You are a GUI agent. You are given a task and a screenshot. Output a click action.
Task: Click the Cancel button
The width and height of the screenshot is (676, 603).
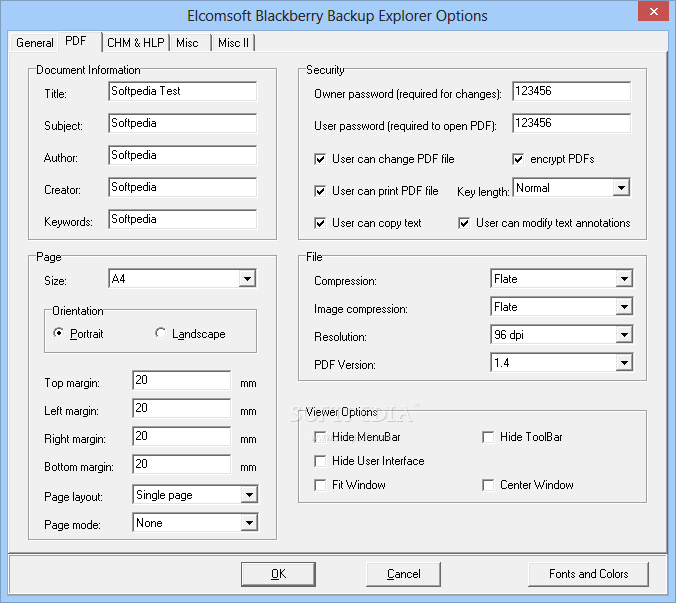pyautogui.click(x=404, y=574)
